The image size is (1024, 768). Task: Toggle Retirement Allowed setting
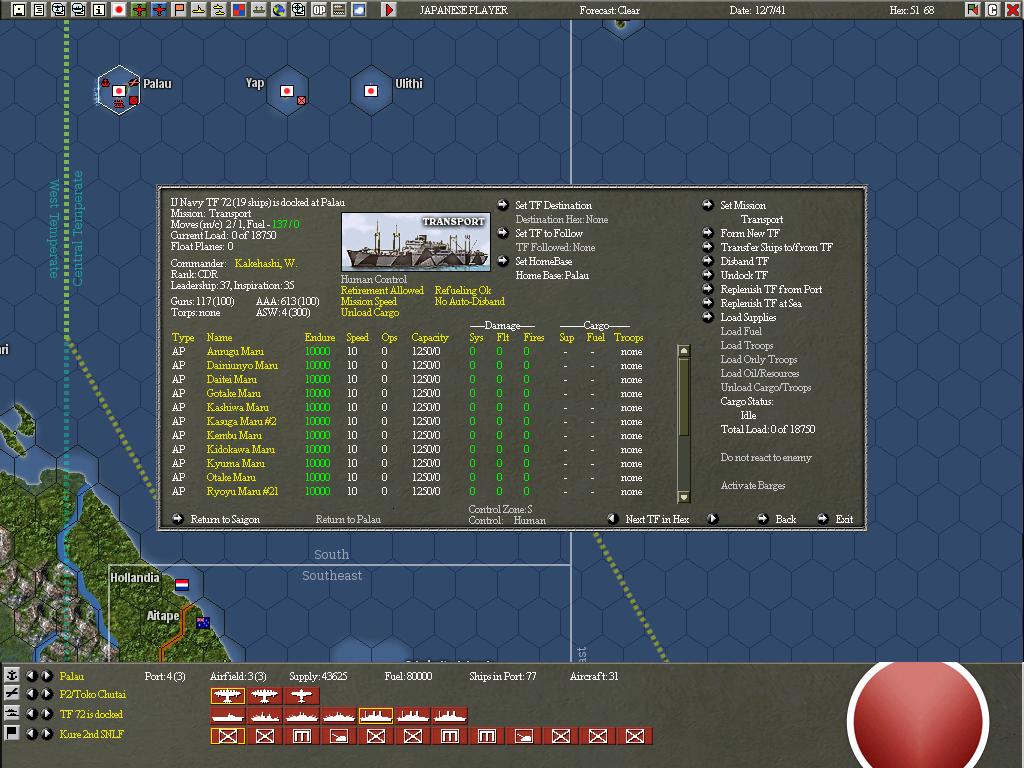pos(382,290)
